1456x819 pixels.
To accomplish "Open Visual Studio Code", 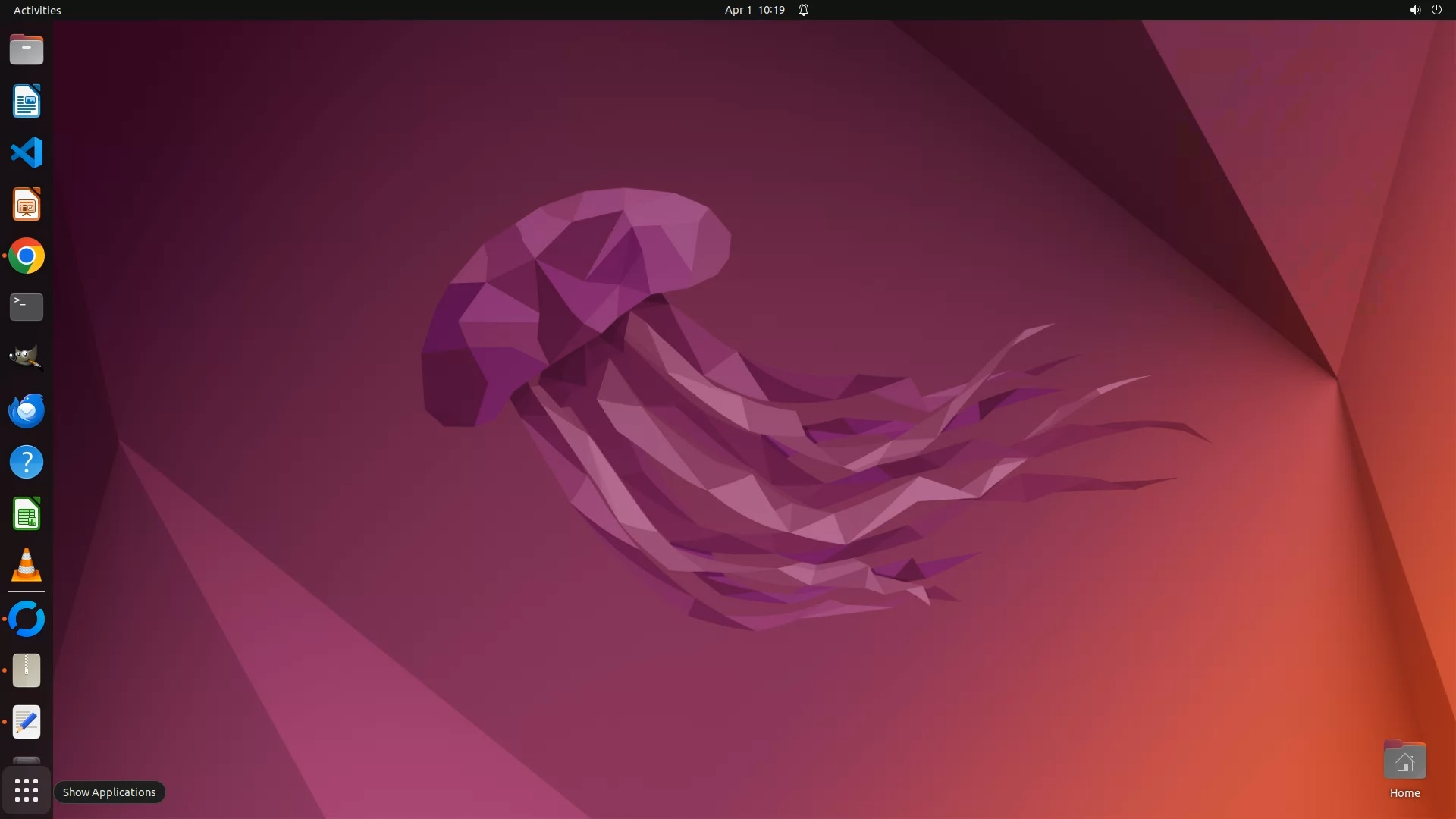I will click(27, 153).
